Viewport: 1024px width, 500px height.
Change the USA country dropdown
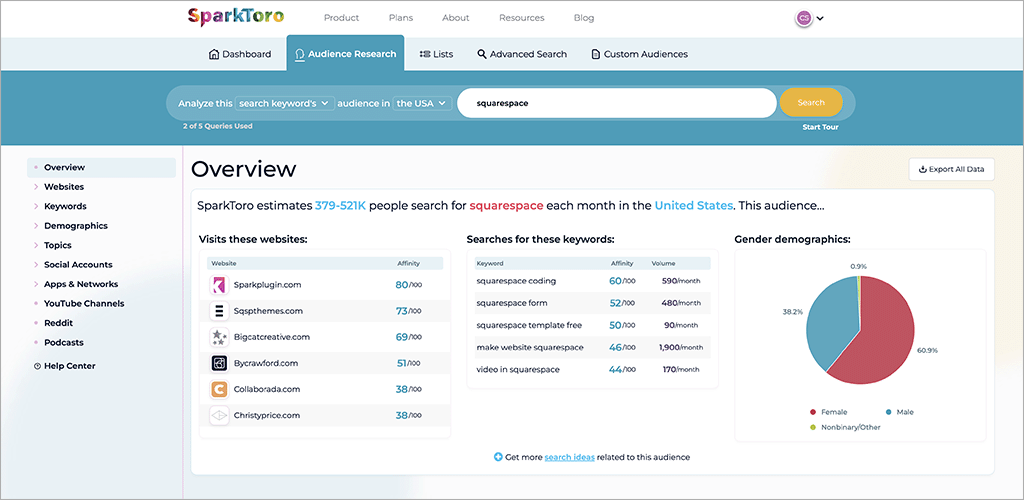coord(423,103)
